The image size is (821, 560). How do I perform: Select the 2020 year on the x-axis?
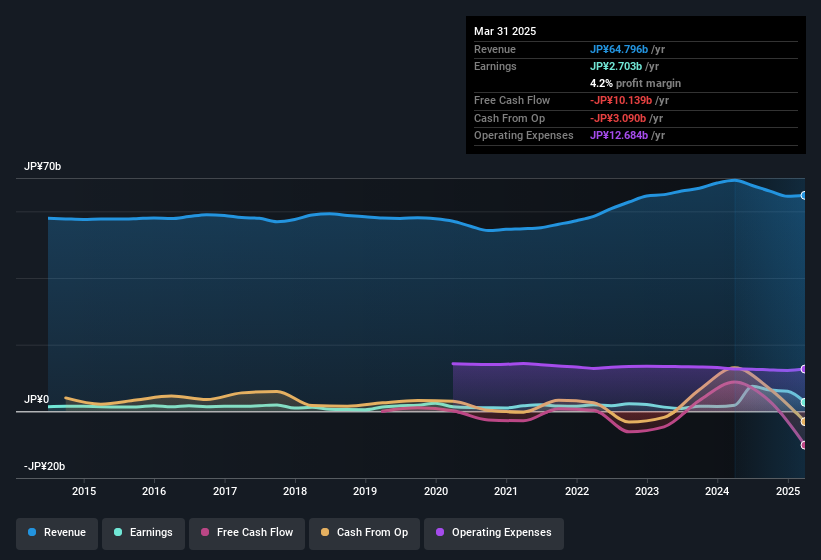tap(436, 491)
